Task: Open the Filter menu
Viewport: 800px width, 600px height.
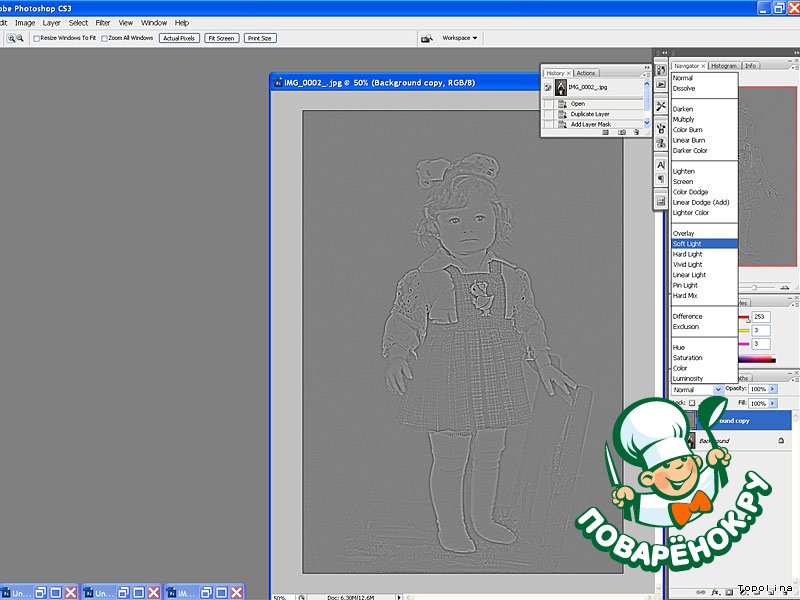Action: (103, 22)
